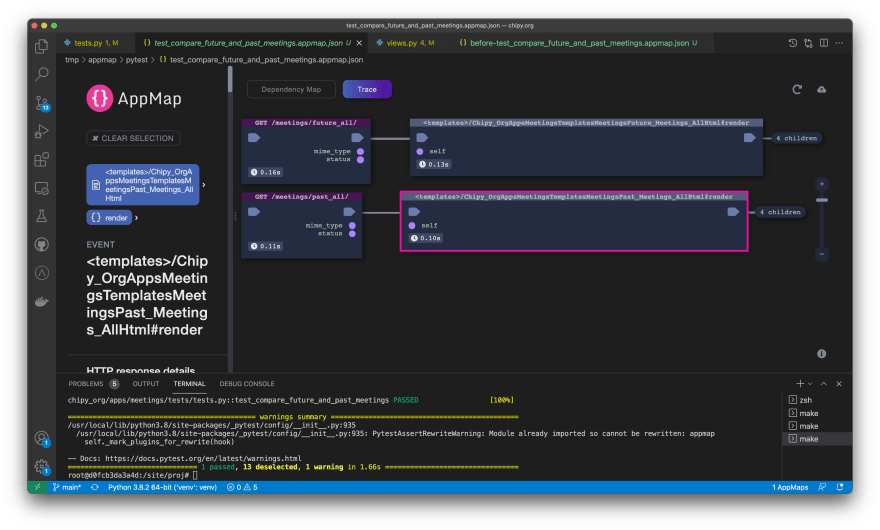Zoom out on the trace diagram
Image resolution: width=880 pixels, height=530 pixels.
click(822, 254)
